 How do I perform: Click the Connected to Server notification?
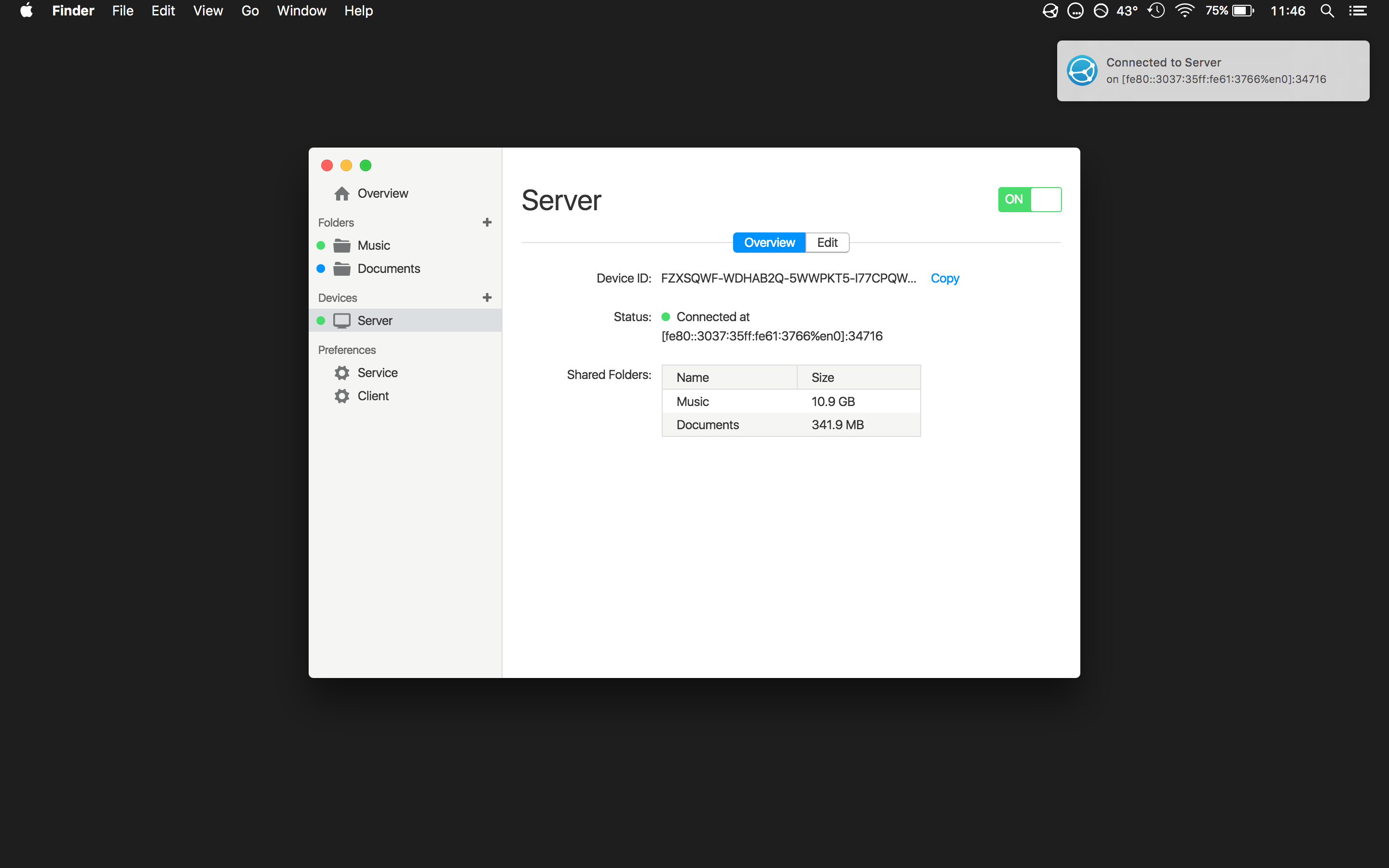pyautogui.click(x=1212, y=70)
